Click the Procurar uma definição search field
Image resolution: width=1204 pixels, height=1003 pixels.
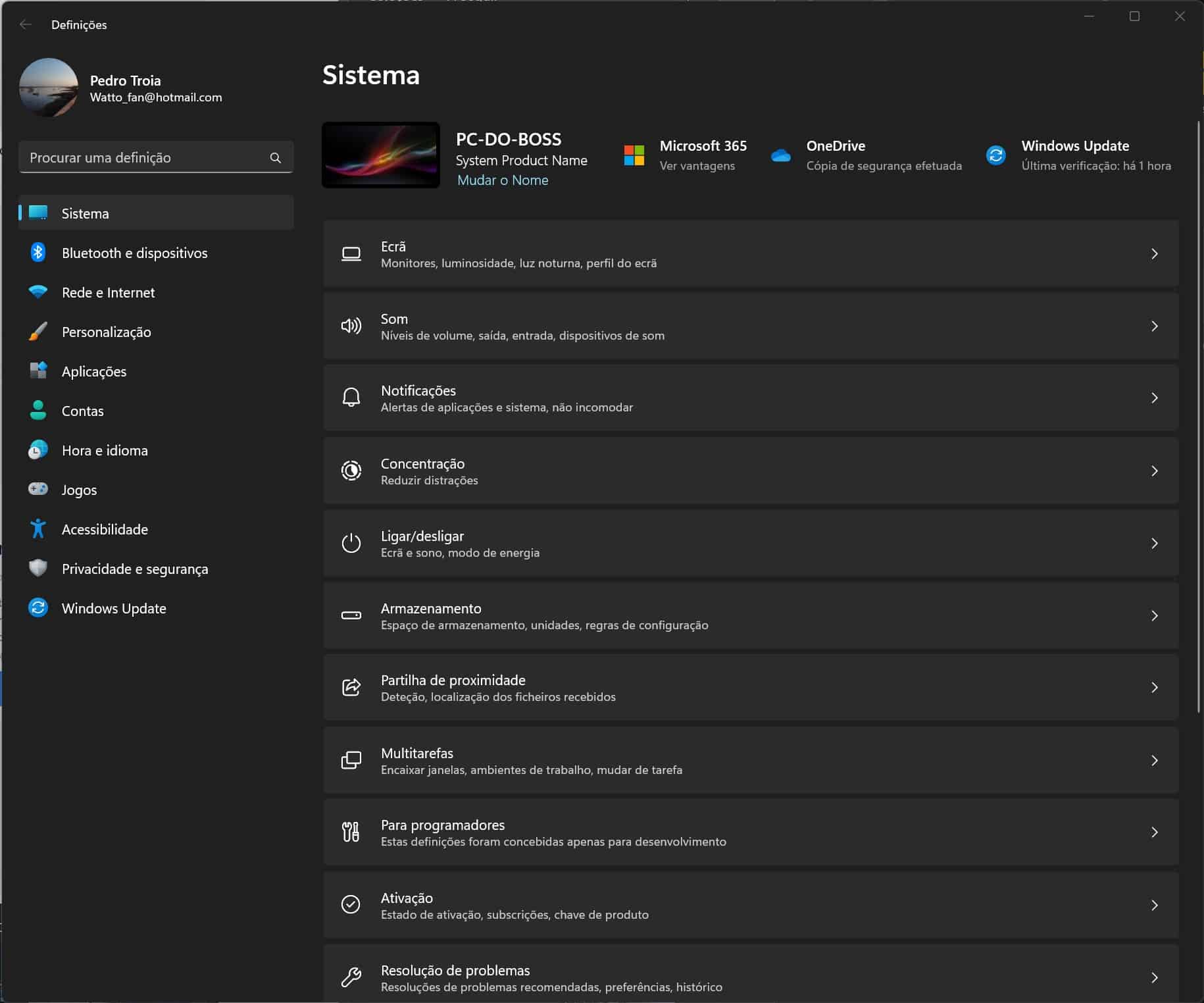tap(145, 158)
